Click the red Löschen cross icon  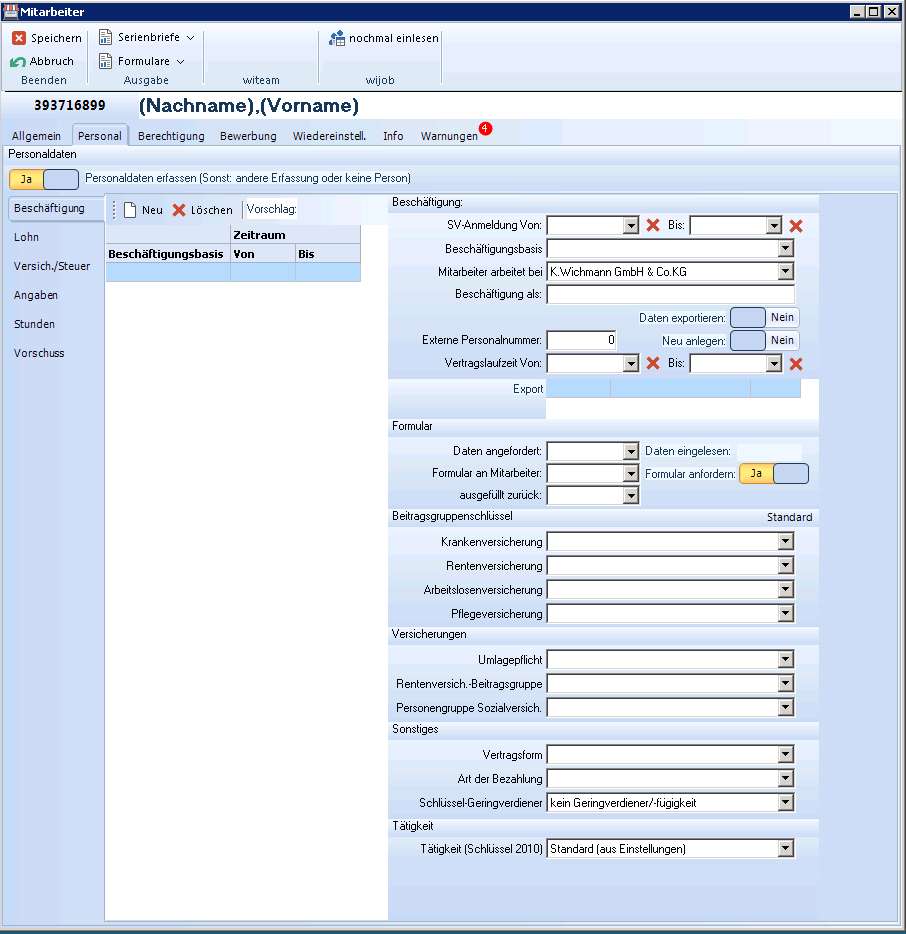tap(179, 210)
